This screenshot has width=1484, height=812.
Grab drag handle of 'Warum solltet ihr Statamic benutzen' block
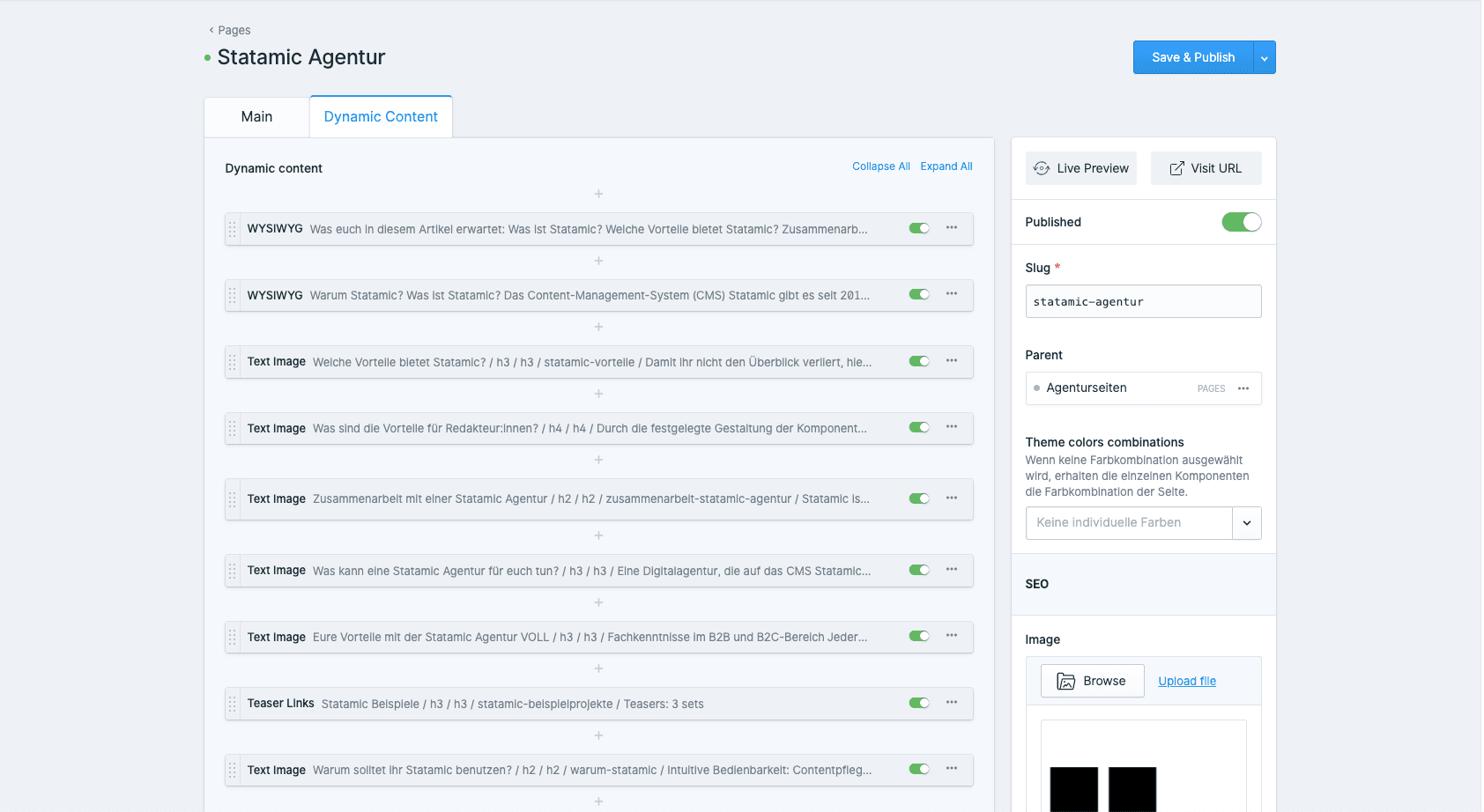(x=233, y=770)
